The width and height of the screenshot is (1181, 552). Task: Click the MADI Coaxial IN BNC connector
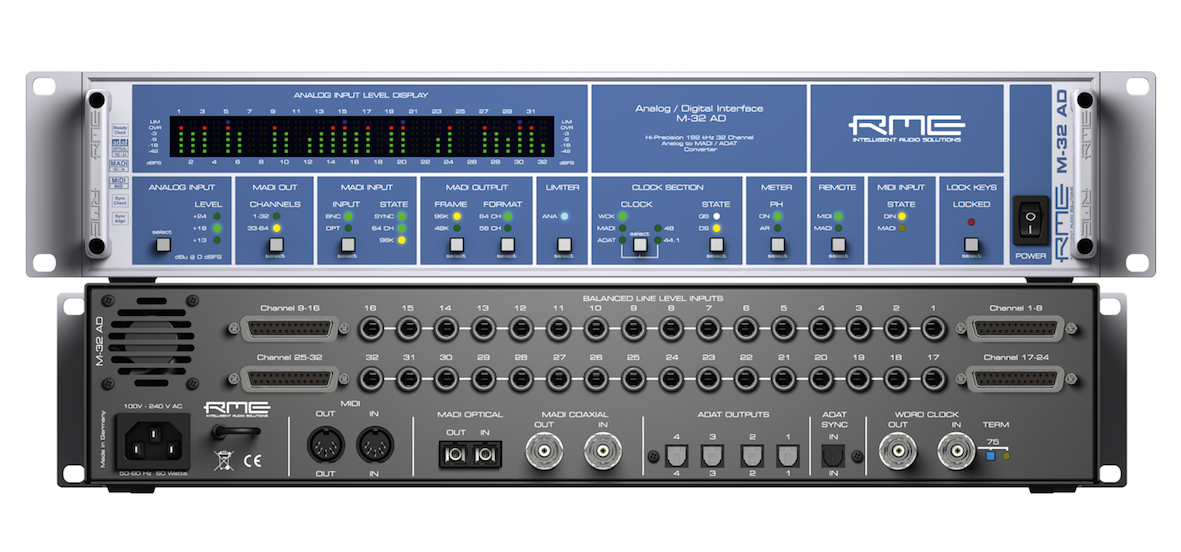(603, 452)
